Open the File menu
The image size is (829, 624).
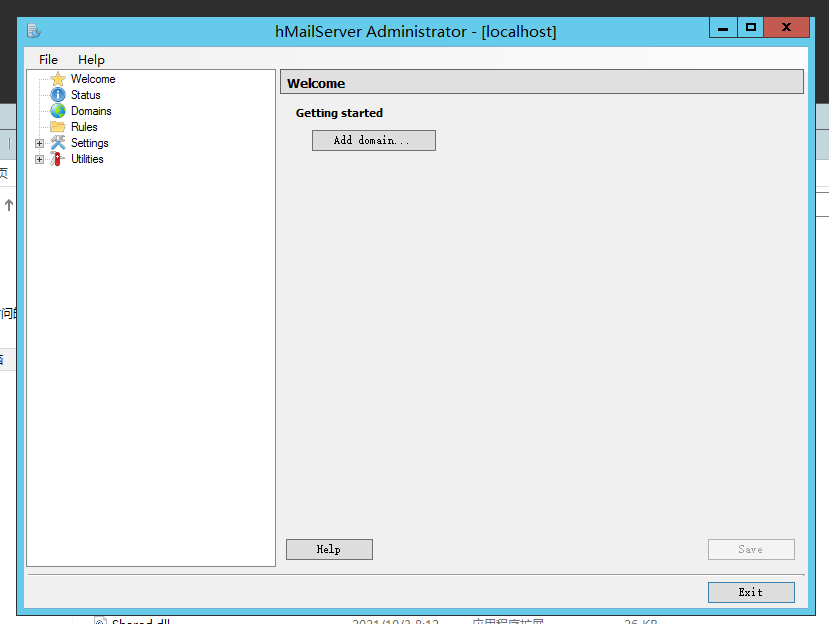pos(48,60)
